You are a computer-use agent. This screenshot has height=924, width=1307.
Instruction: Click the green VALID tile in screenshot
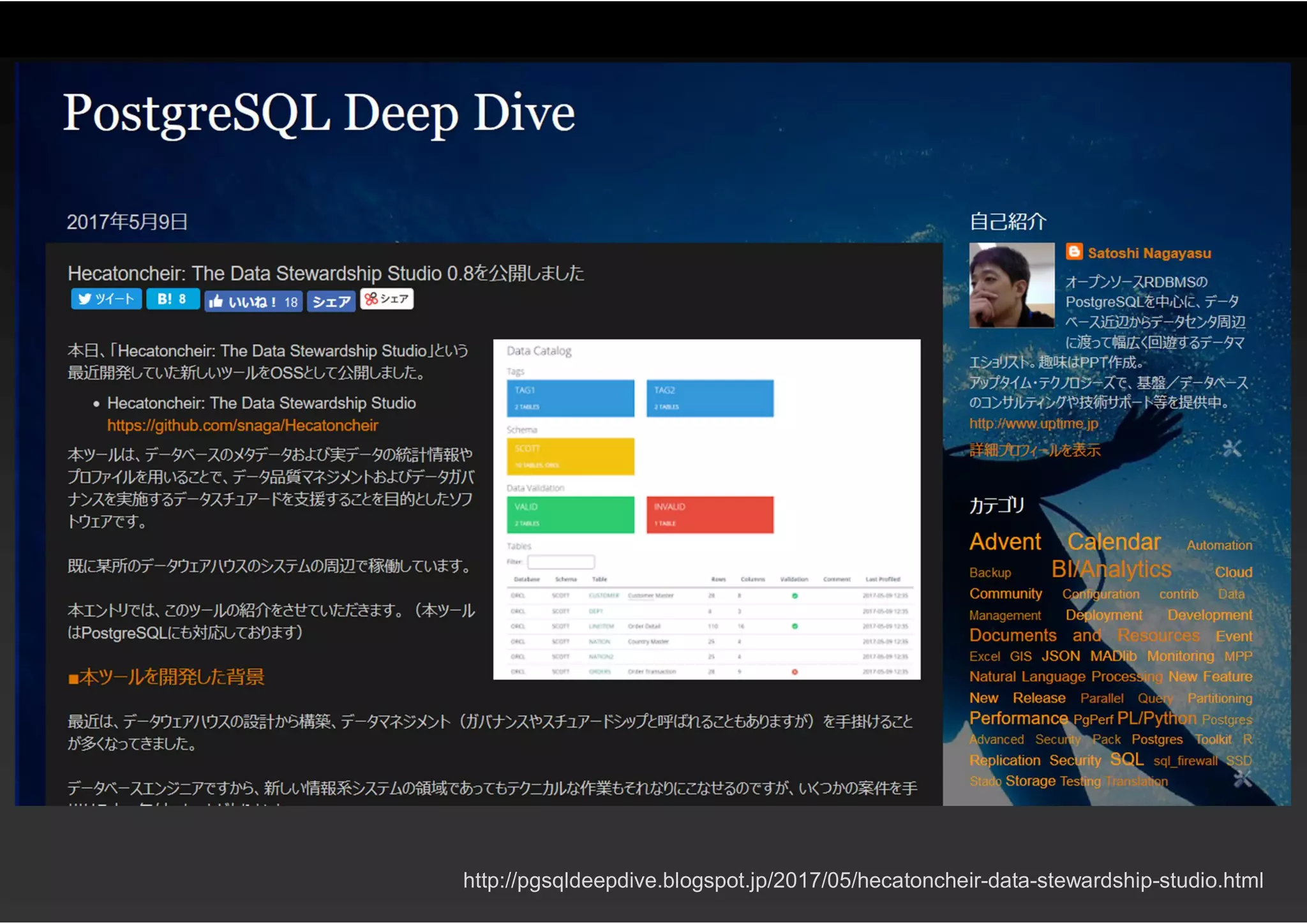[571, 515]
